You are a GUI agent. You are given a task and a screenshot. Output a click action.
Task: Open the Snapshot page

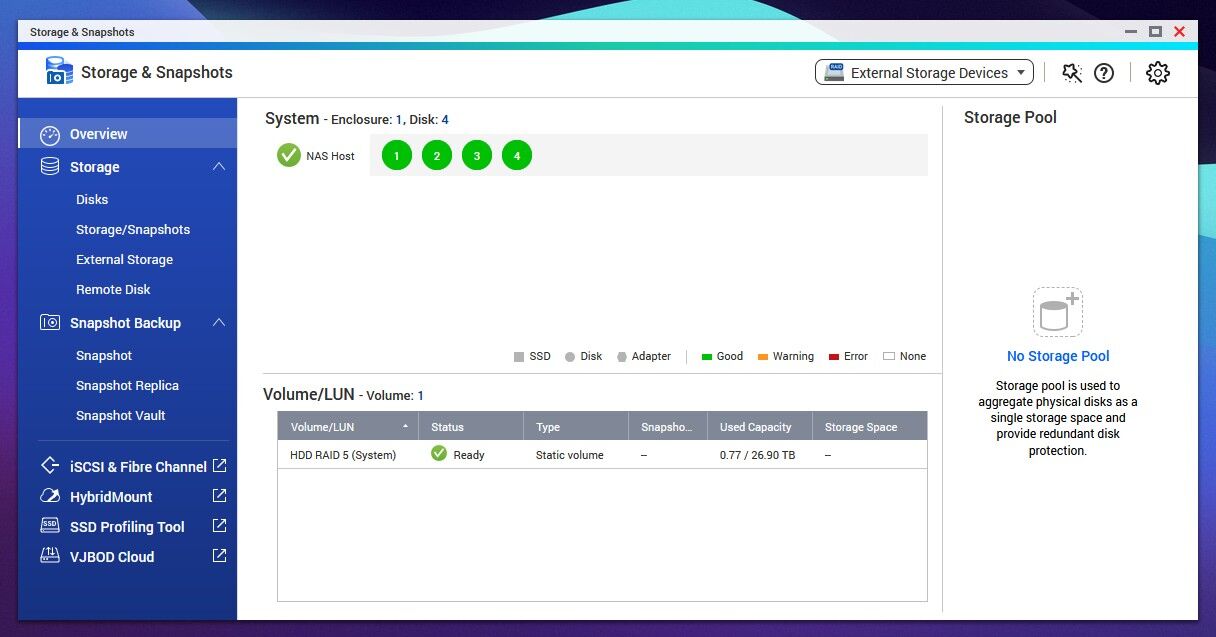(104, 355)
